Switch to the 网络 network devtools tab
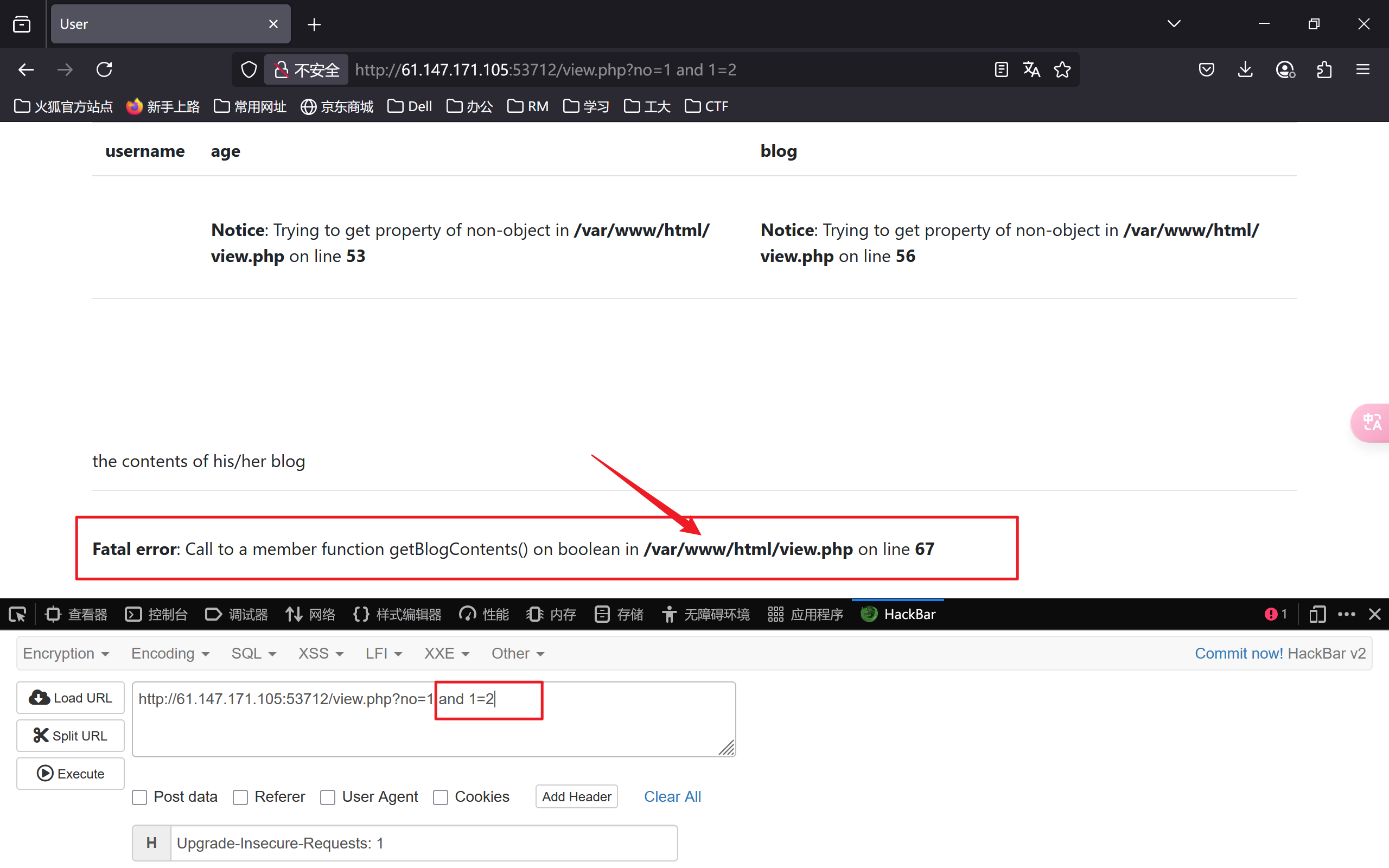Image resolution: width=1389 pixels, height=868 pixels. [310, 614]
